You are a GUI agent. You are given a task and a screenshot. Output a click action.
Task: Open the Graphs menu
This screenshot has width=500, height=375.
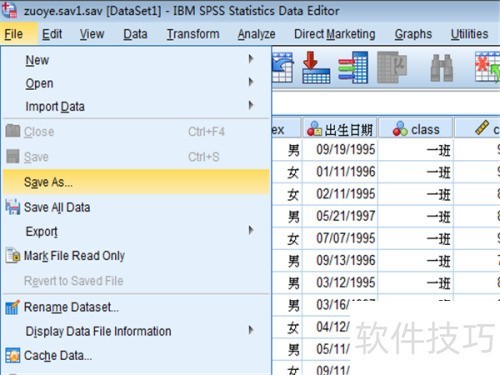pyautogui.click(x=413, y=34)
